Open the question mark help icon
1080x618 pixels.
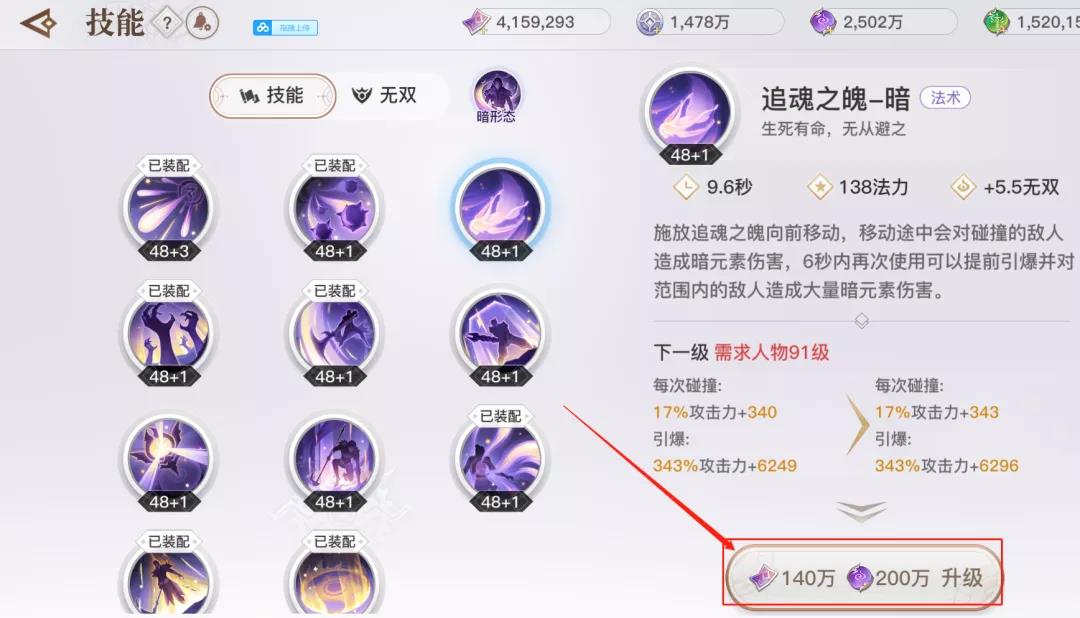(x=167, y=23)
